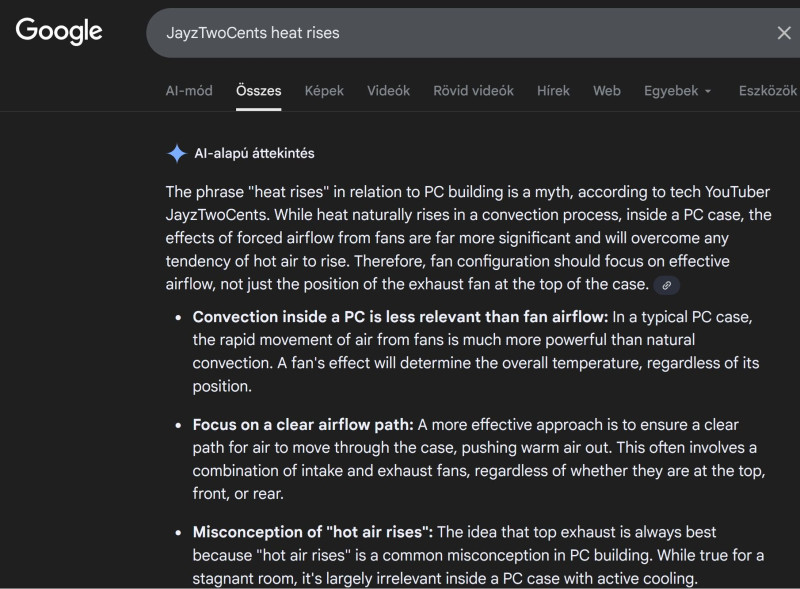Open the Hírek tab
The image size is (800, 589).
point(553,90)
